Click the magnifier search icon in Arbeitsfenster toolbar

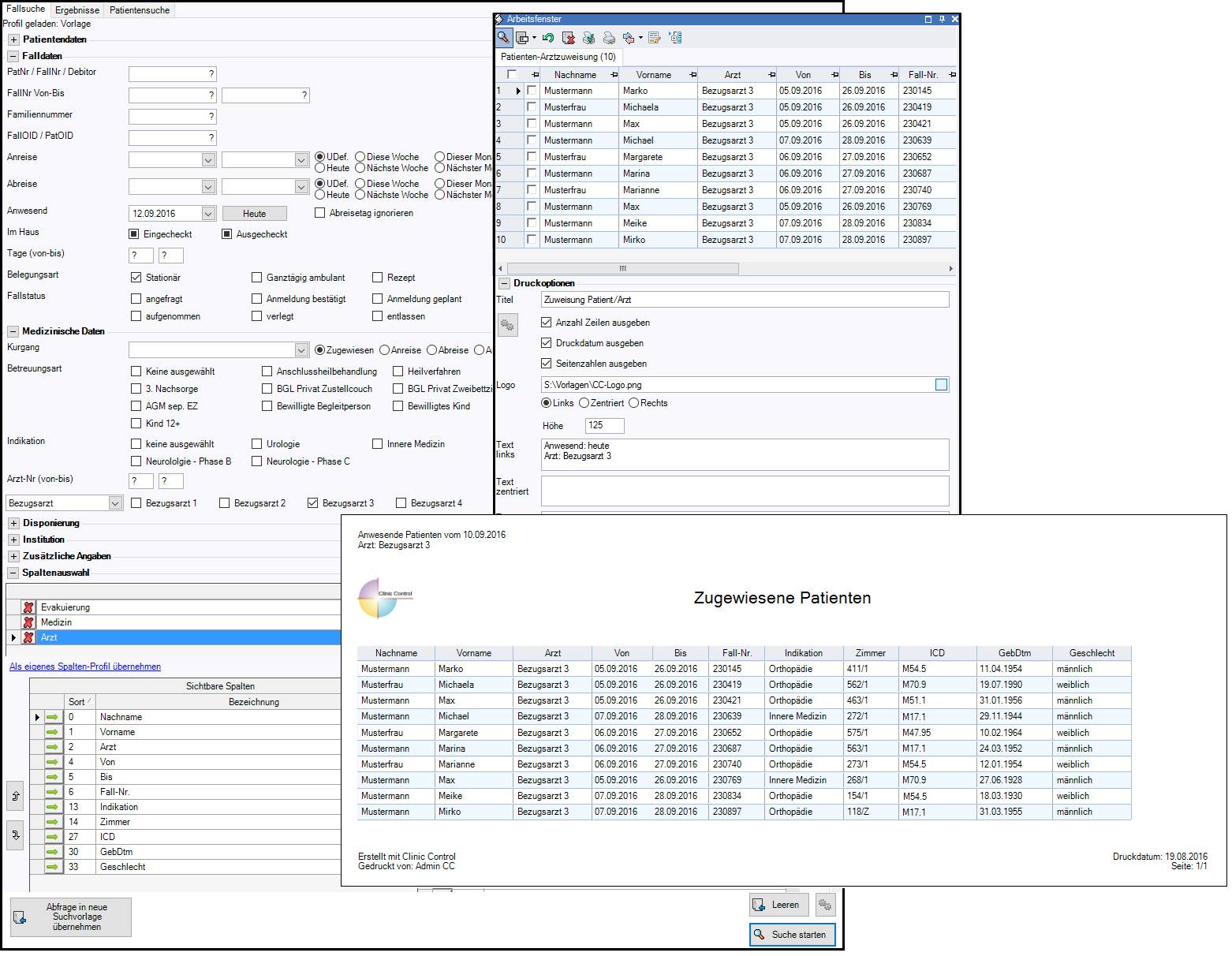coord(503,37)
